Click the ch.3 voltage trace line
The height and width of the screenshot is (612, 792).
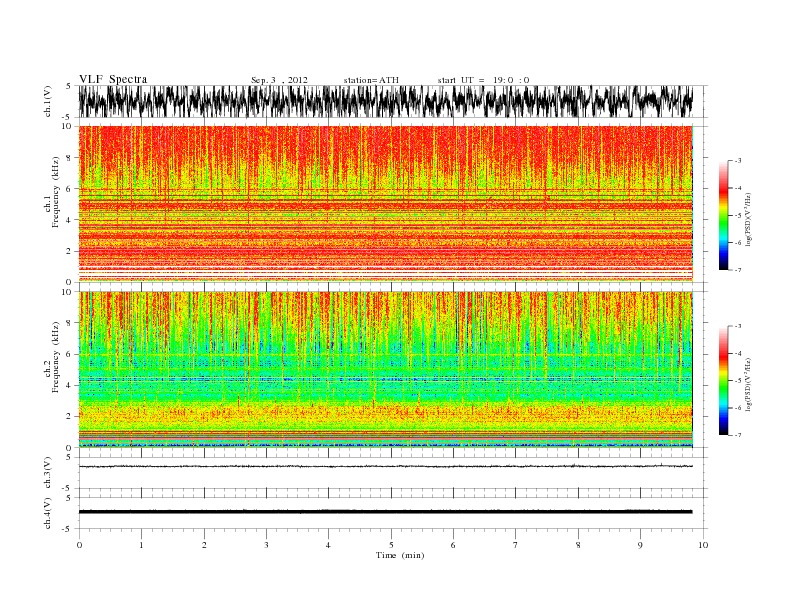click(386, 466)
